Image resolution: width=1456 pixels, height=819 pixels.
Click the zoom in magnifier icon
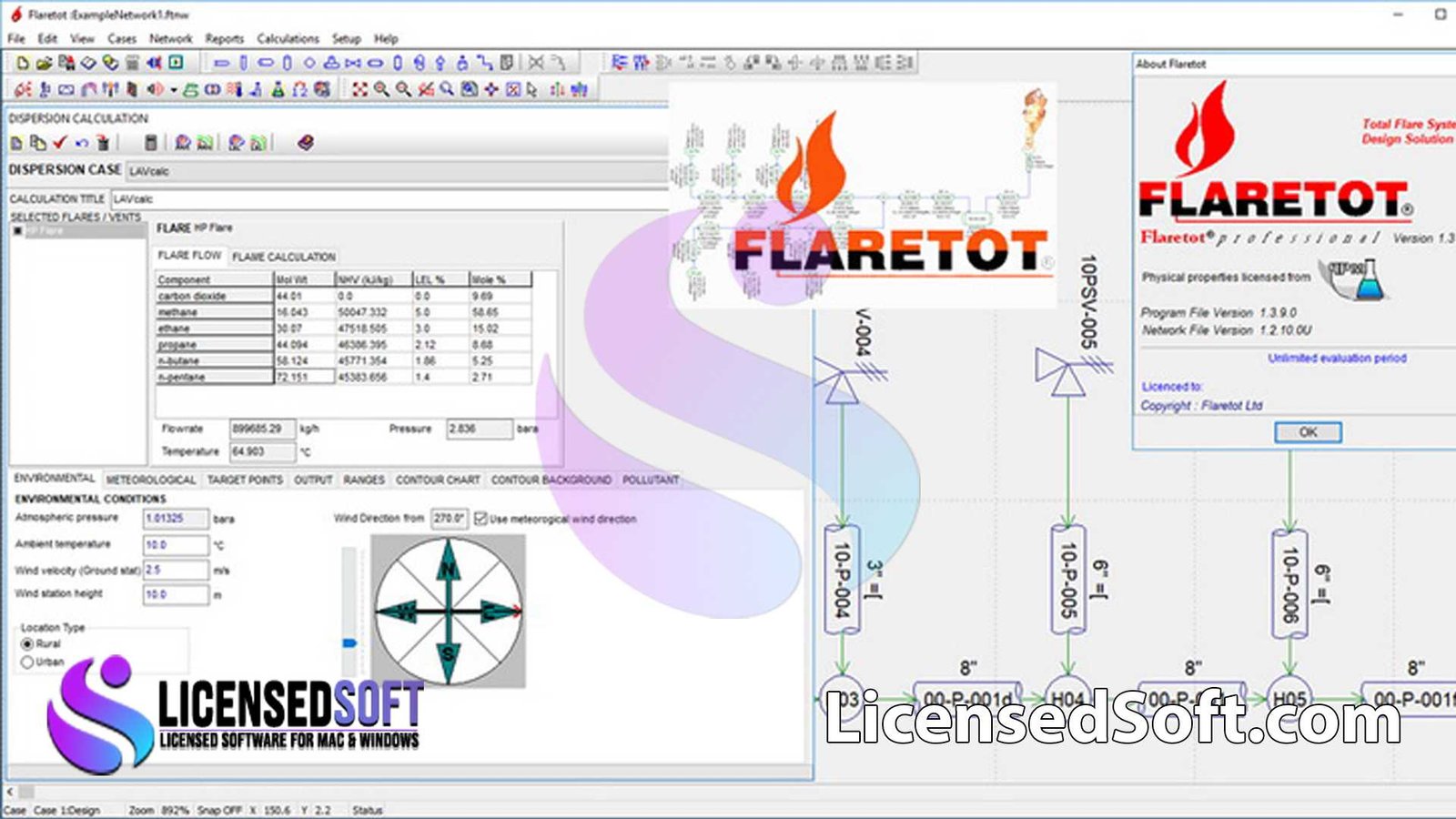coord(381,89)
